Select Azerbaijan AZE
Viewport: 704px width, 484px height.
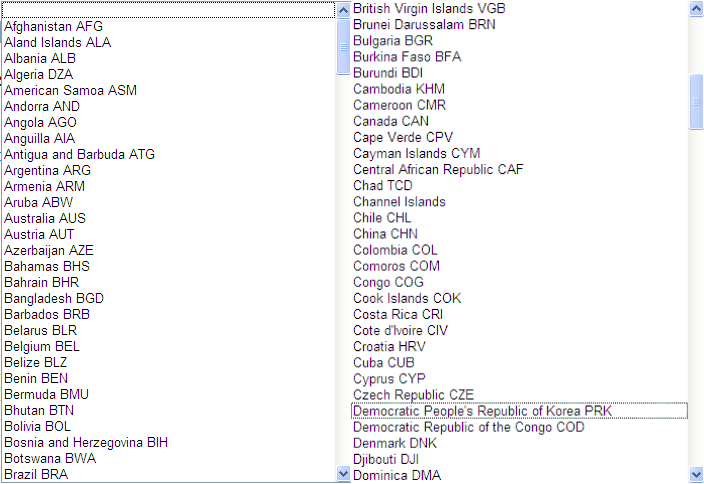pos(49,251)
